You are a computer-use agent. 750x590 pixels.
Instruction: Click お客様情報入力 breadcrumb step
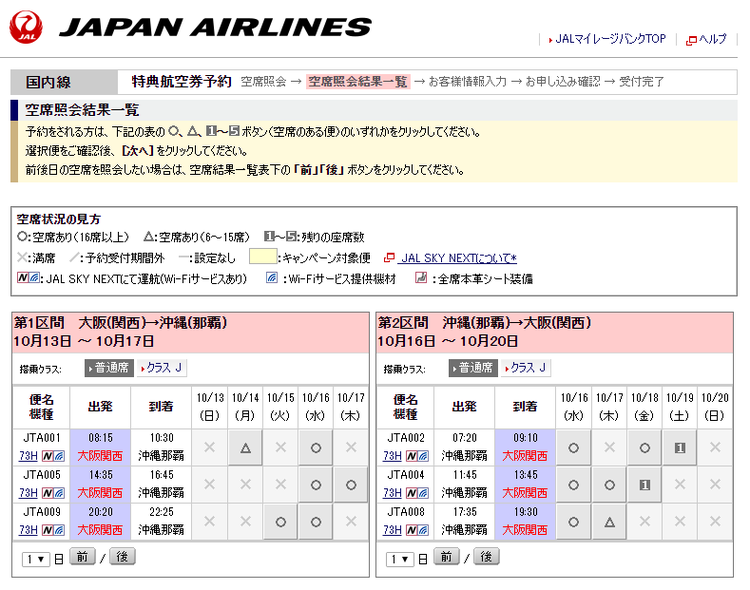tap(467, 82)
